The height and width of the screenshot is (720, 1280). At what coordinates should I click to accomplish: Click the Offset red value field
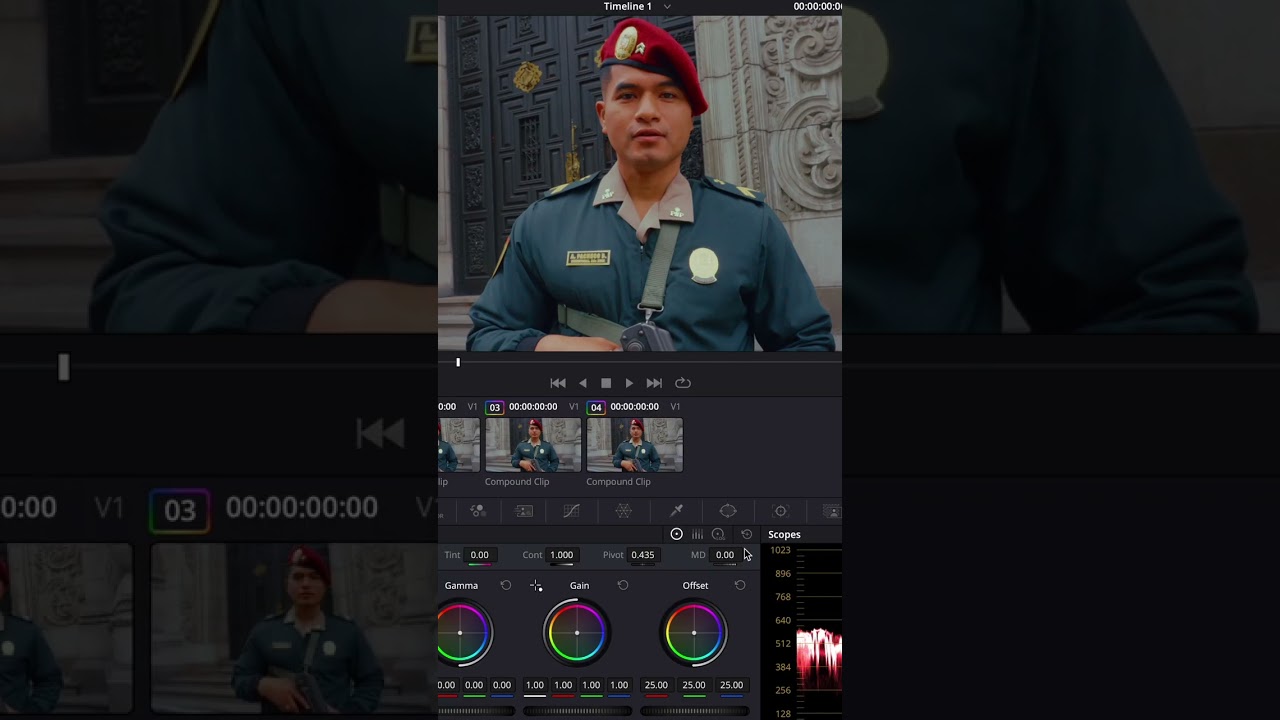[x=656, y=686]
